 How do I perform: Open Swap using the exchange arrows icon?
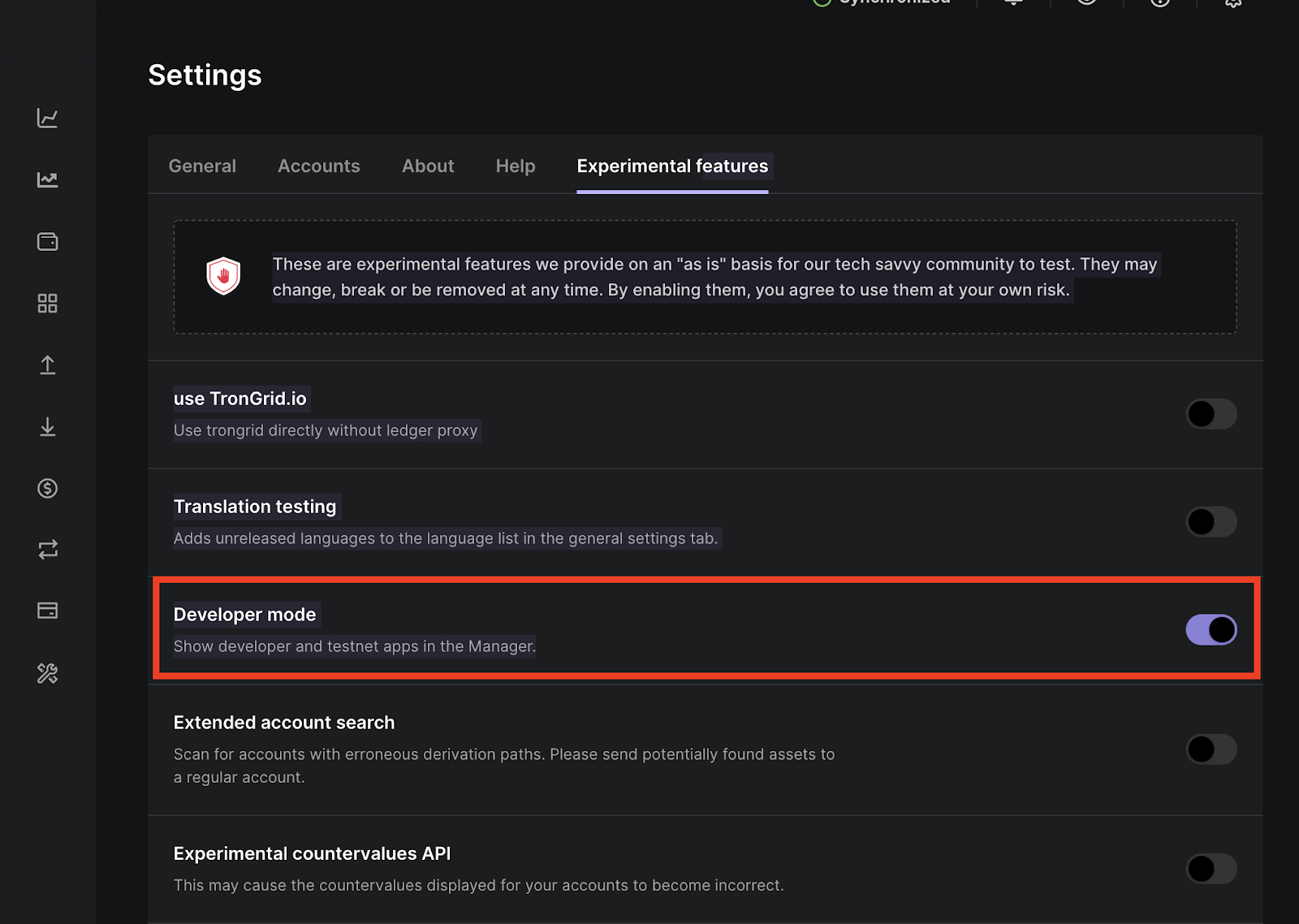point(47,549)
